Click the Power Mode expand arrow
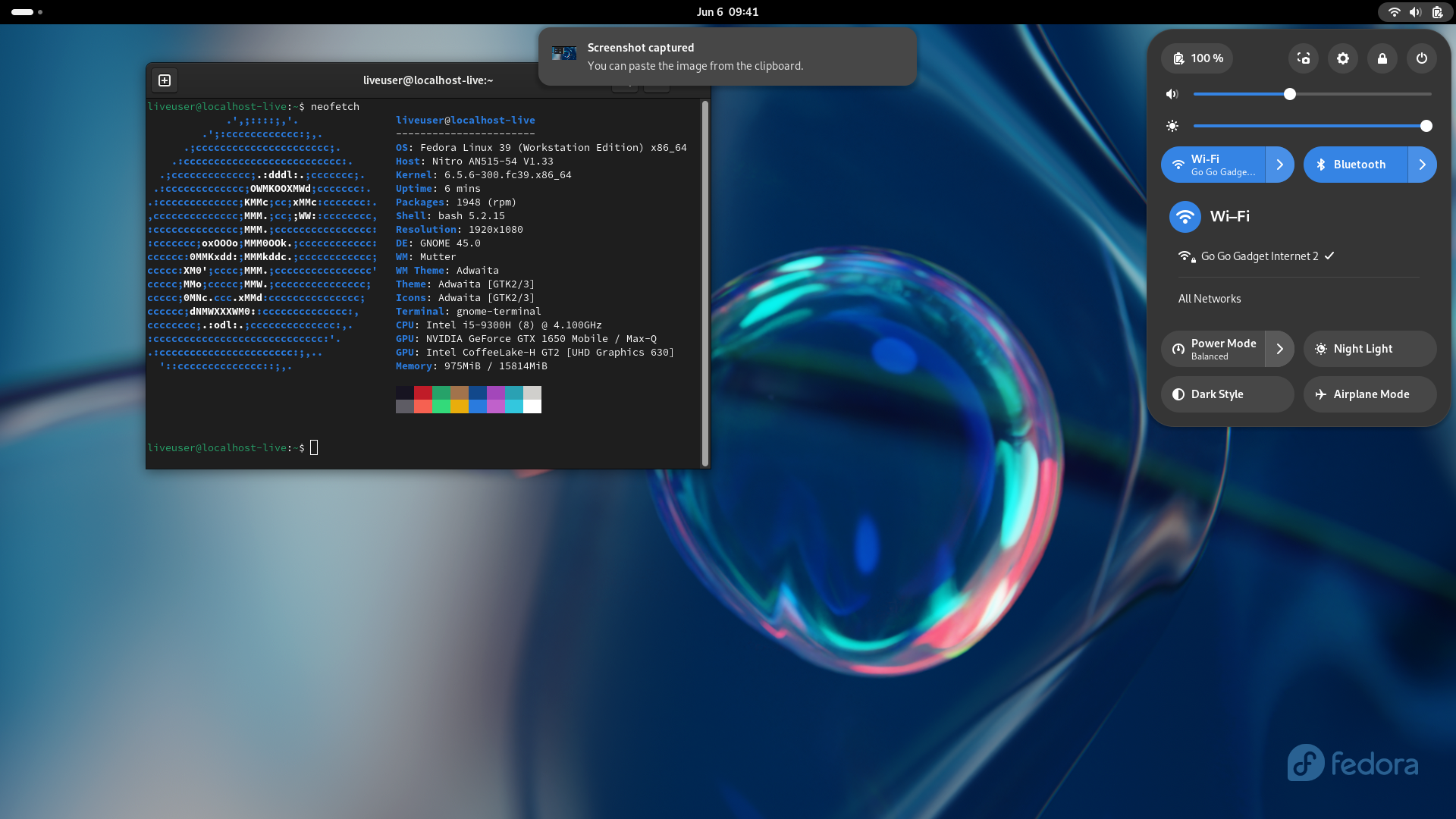 coord(1280,348)
